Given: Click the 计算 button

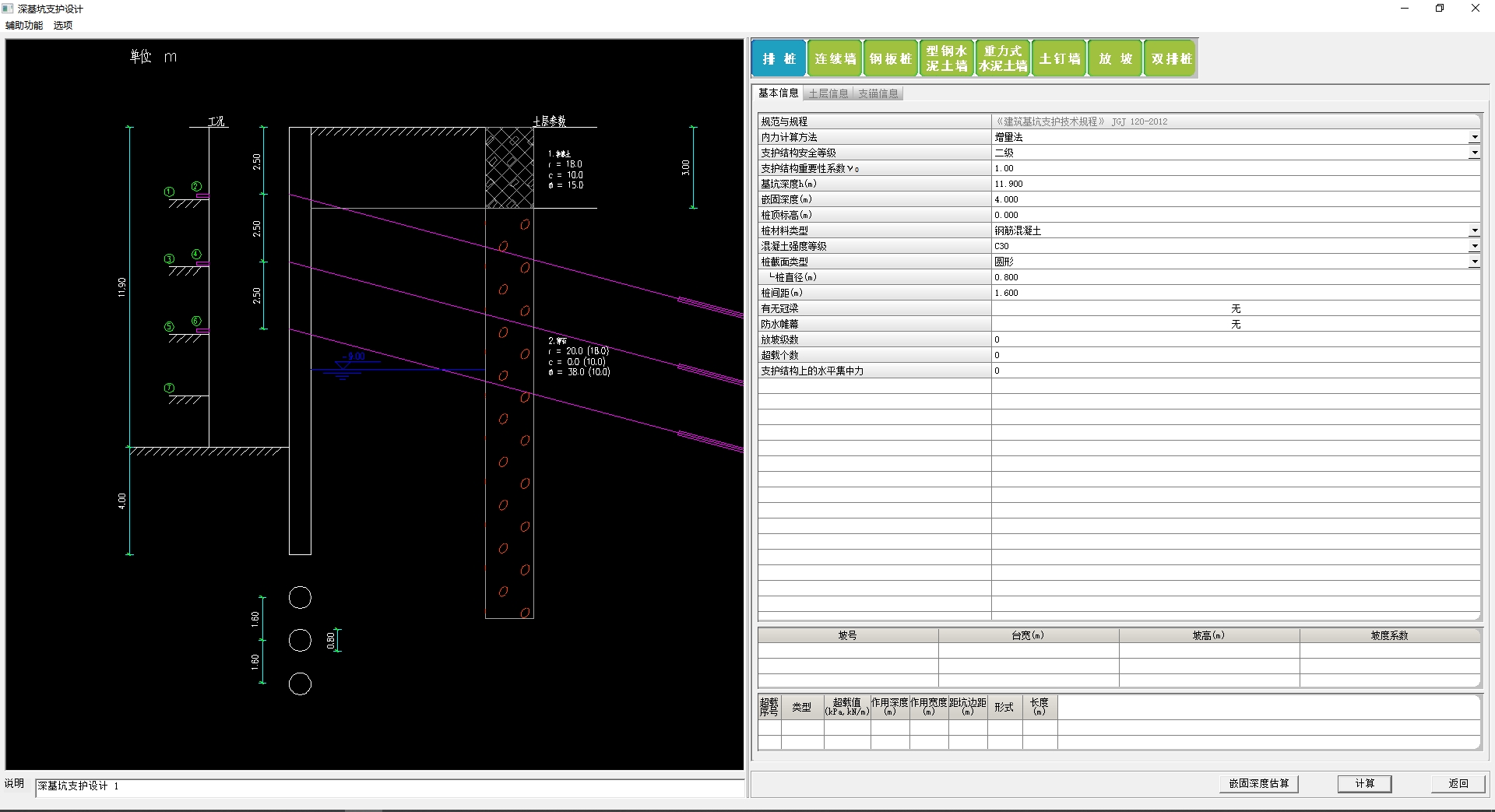Looking at the screenshot, I should pyautogui.click(x=1364, y=783).
